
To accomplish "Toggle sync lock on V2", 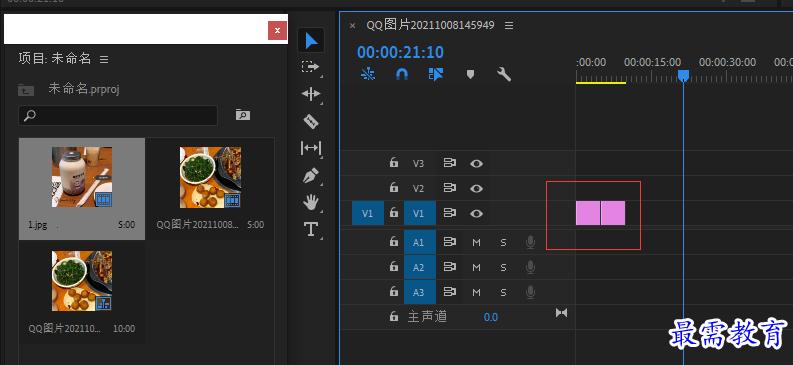I will coord(450,188).
